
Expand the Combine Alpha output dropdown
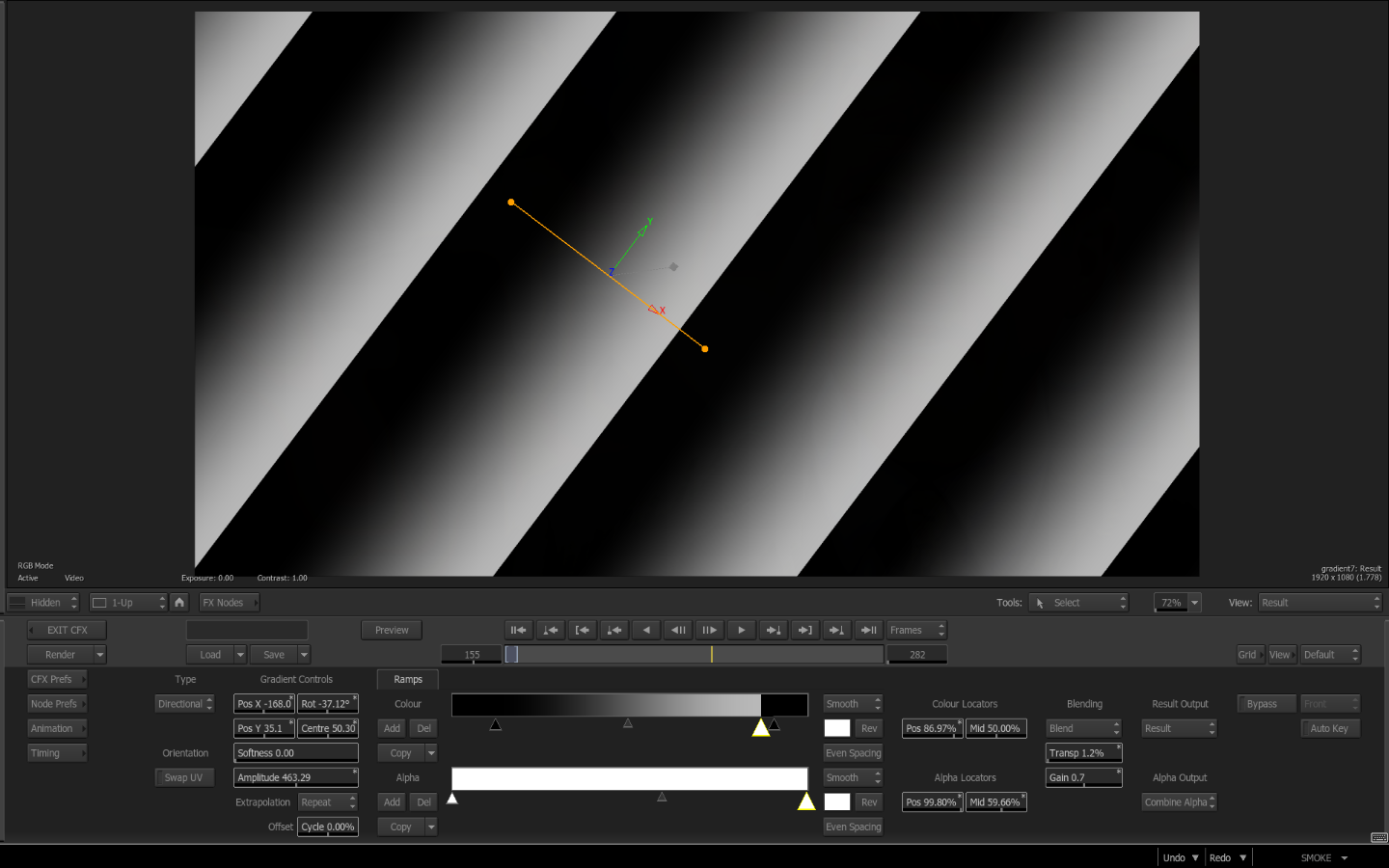tap(1179, 802)
